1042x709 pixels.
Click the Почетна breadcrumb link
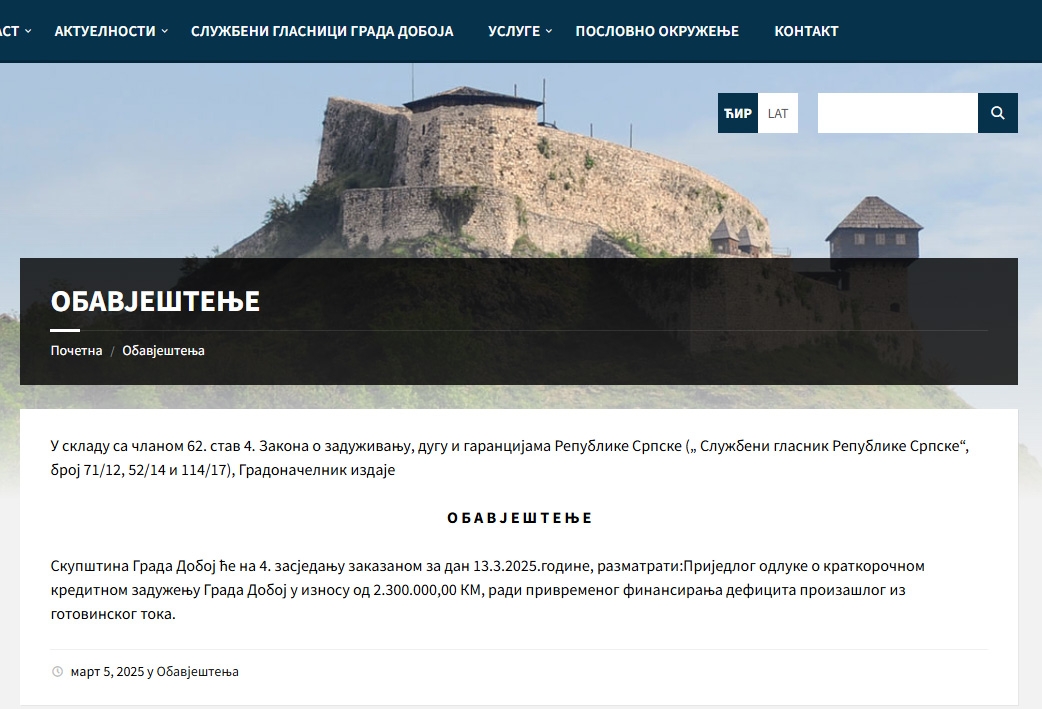[x=77, y=351]
